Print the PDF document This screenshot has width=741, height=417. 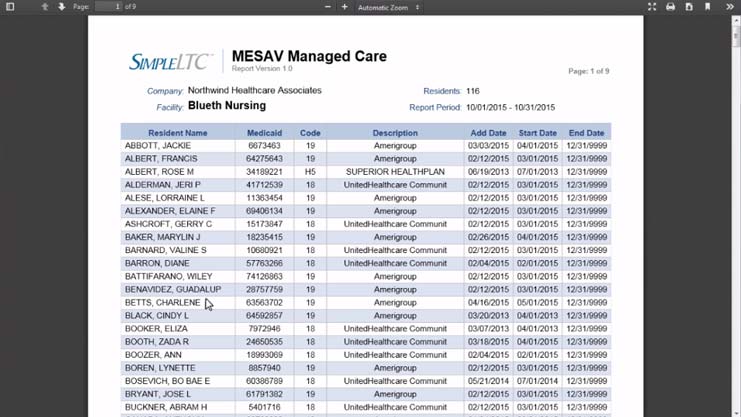(x=670, y=7)
